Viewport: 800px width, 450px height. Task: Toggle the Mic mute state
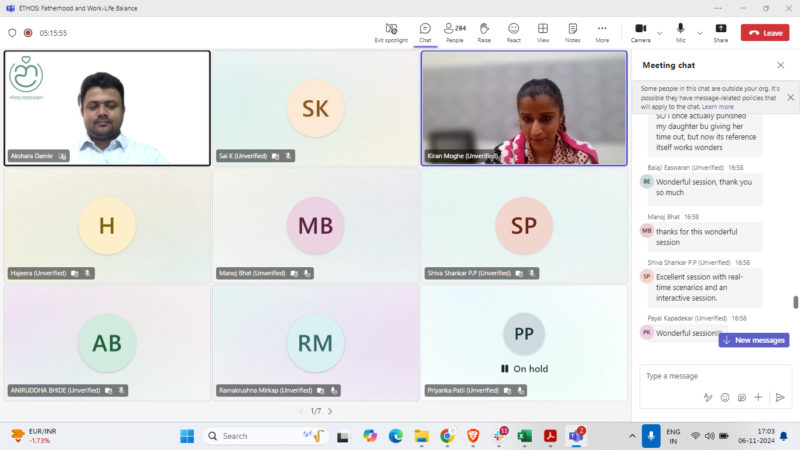681,32
